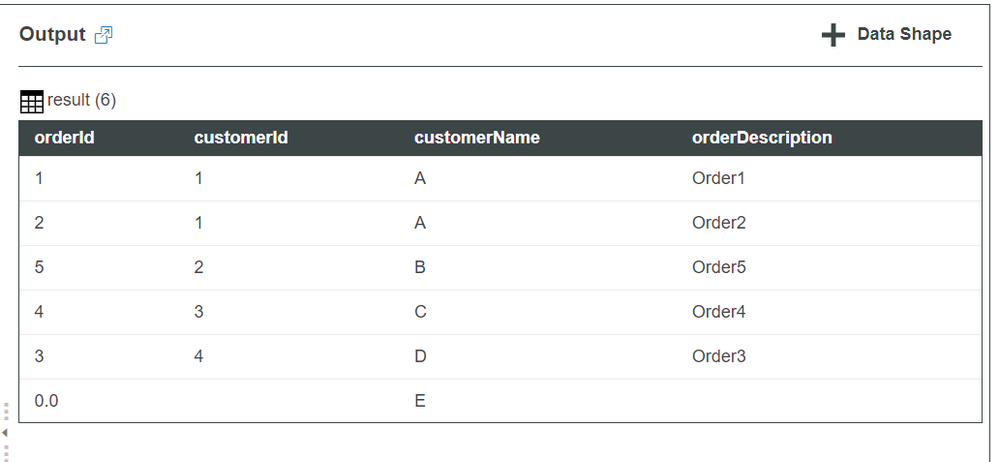Click the Order5 description cell

(718, 267)
